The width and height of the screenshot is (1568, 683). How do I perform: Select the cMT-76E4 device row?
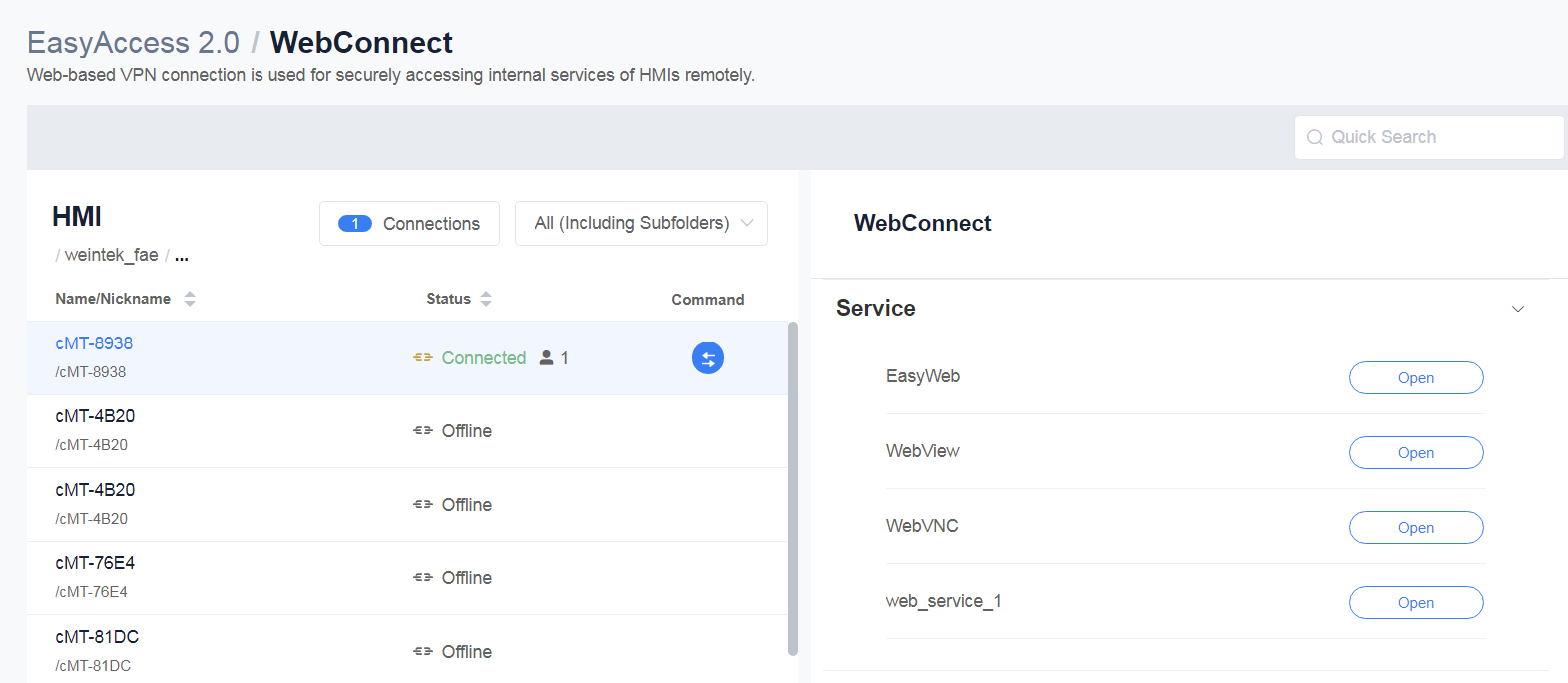pyautogui.click(x=407, y=578)
